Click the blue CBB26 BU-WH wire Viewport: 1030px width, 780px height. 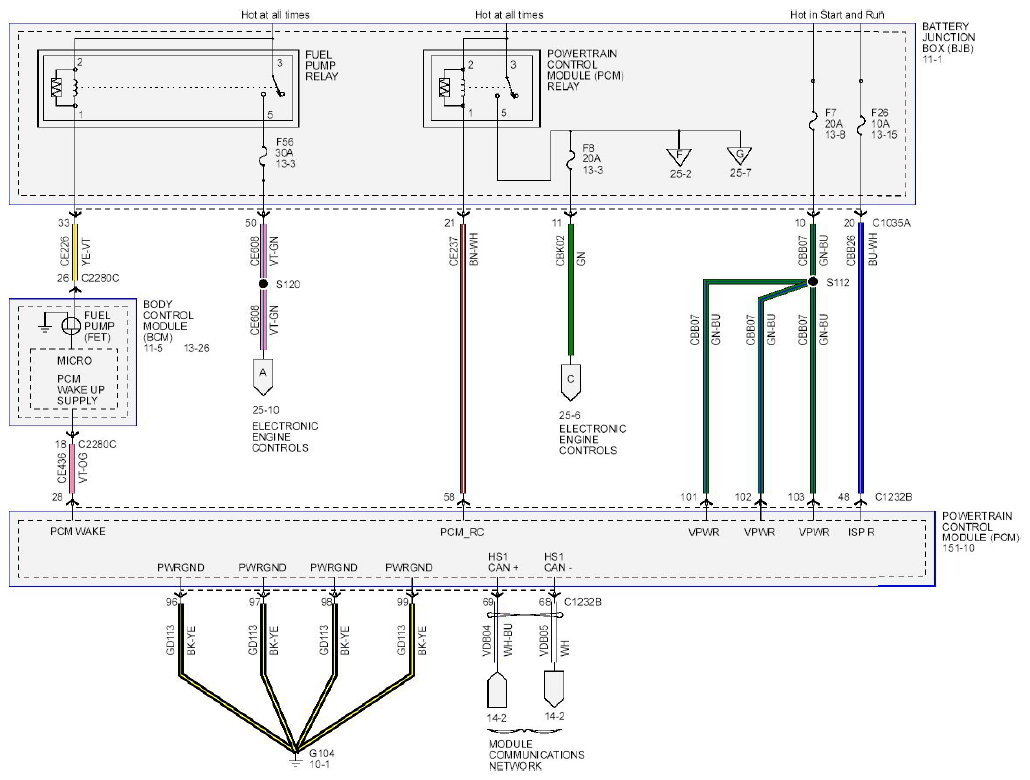pyautogui.click(x=861, y=360)
